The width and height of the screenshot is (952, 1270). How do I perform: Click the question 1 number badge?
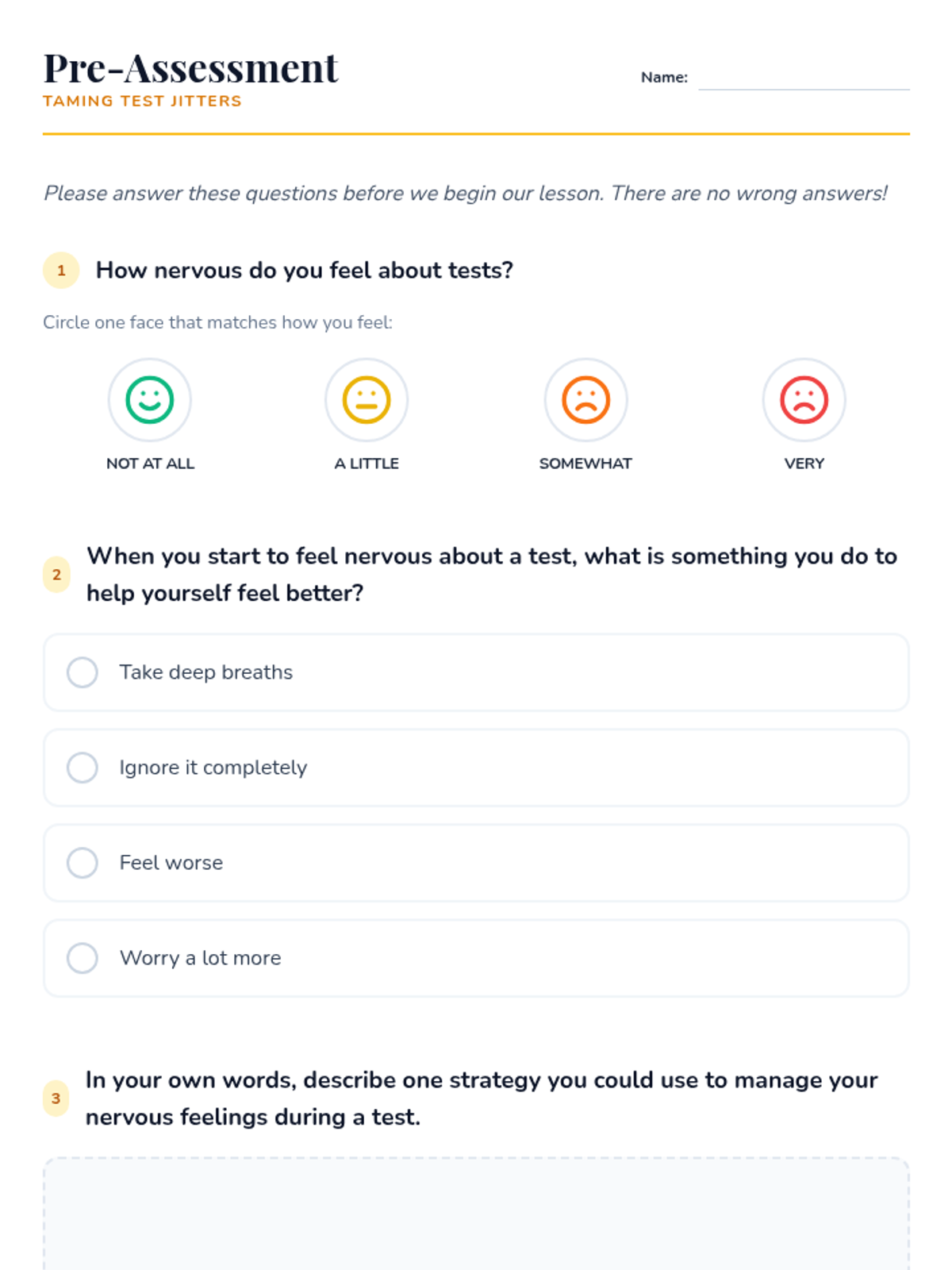pos(61,271)
